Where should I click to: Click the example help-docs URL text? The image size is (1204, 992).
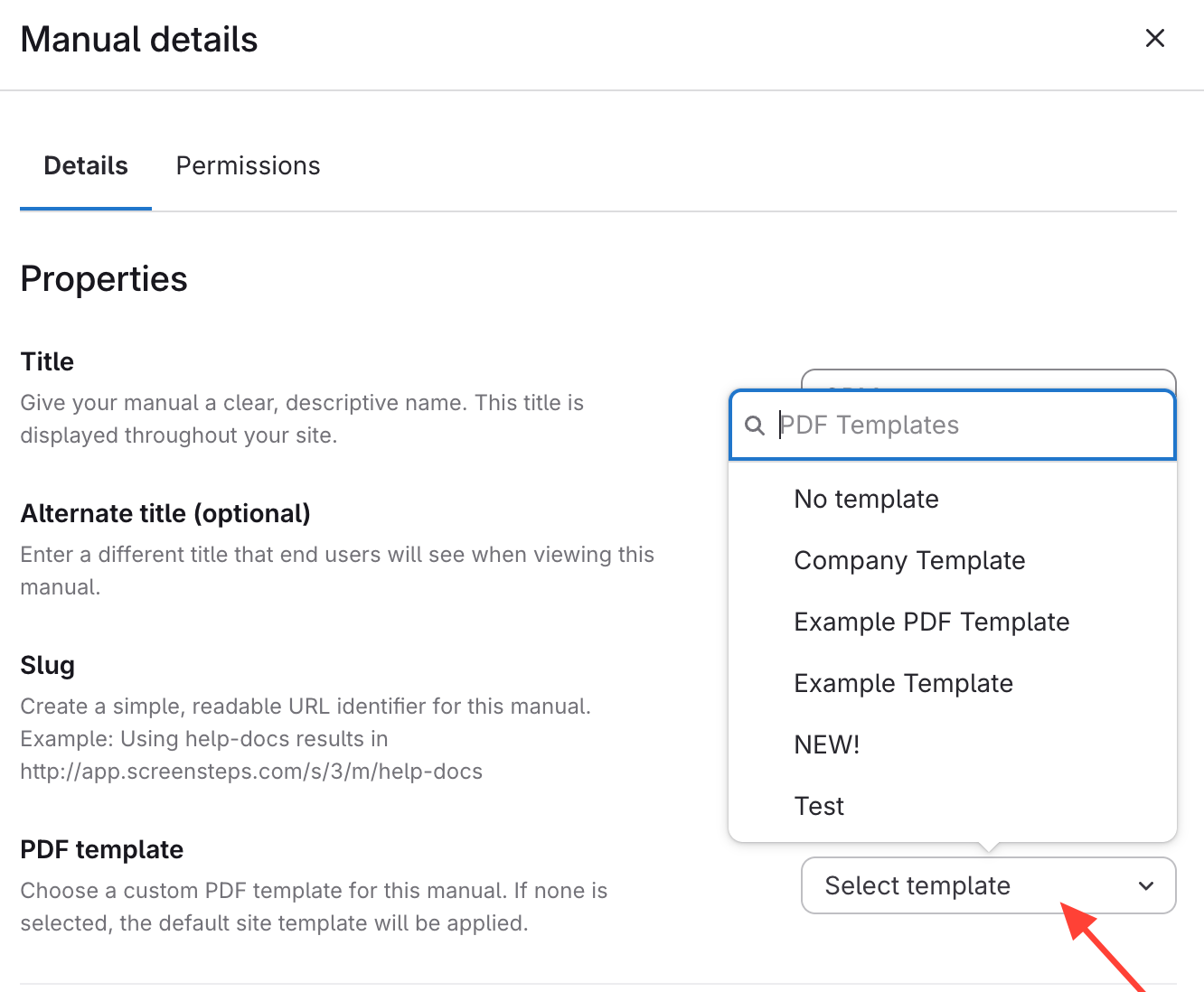click(x=251, y=772)
